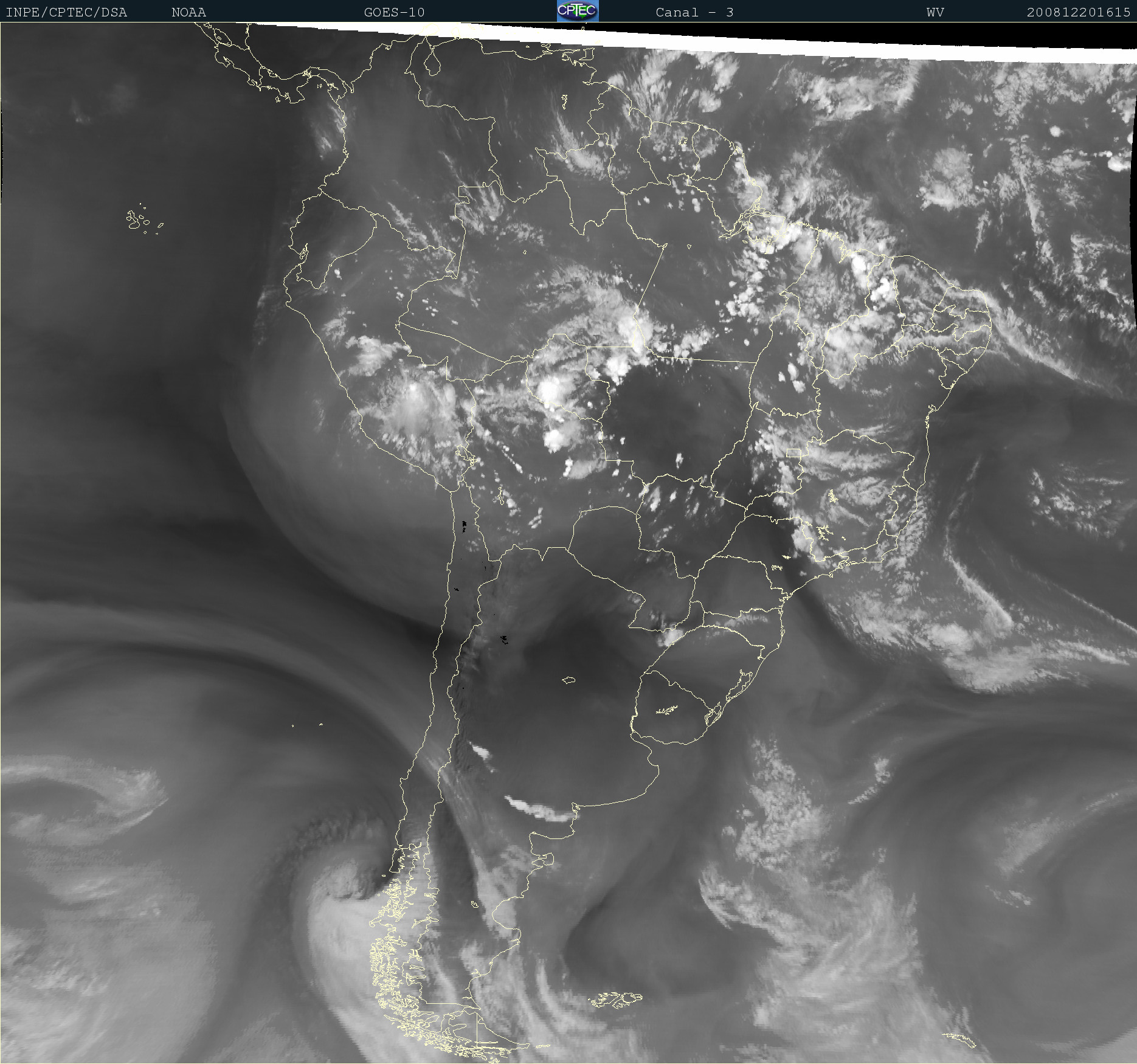
Task: Click the GOES-10 satellite label
Action: [x=394, y=12]
